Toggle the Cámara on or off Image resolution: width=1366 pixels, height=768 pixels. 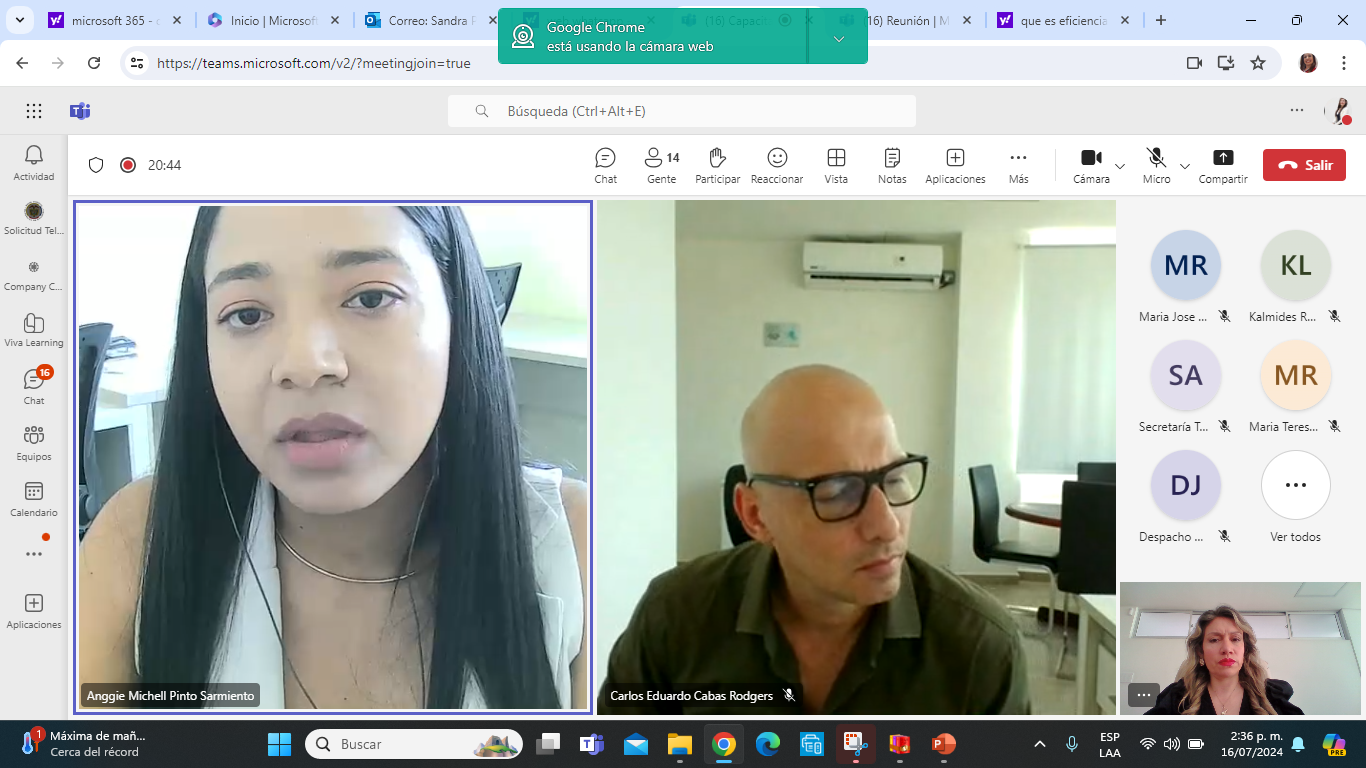1091,166
